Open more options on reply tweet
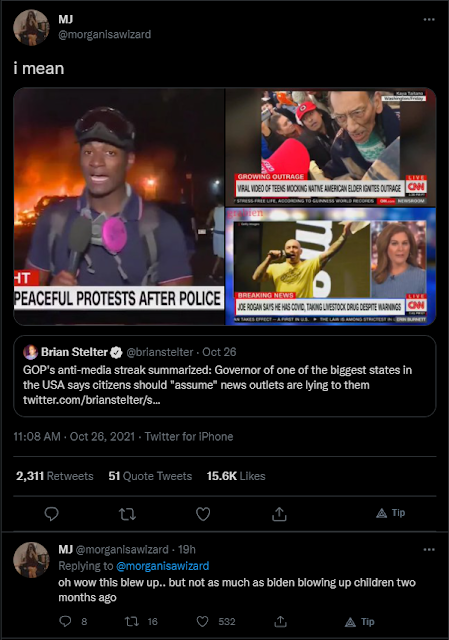This screenshot has height=640, width=449. coord(429,549)
